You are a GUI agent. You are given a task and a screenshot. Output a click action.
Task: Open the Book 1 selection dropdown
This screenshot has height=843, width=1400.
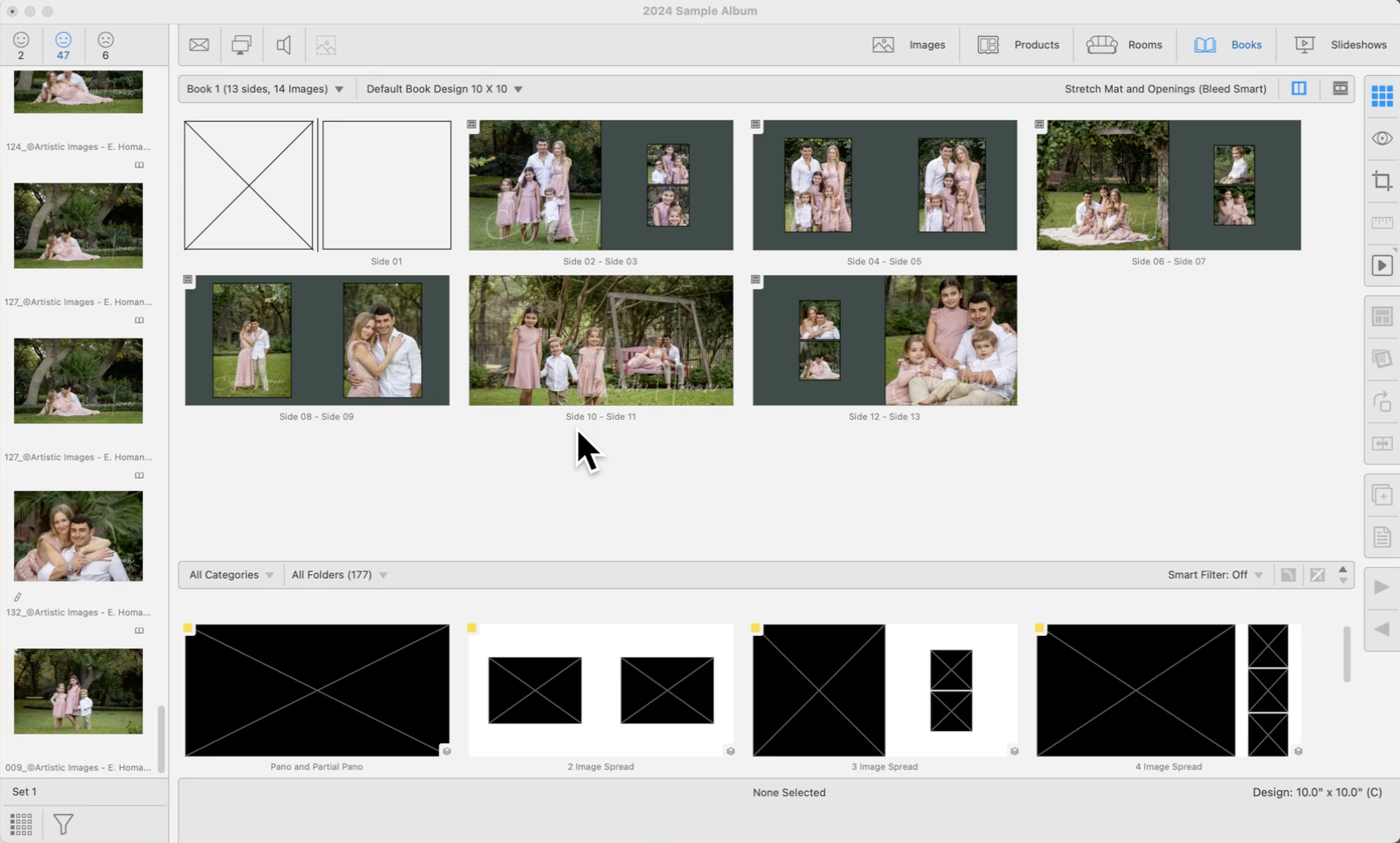[x=265, y=89]
